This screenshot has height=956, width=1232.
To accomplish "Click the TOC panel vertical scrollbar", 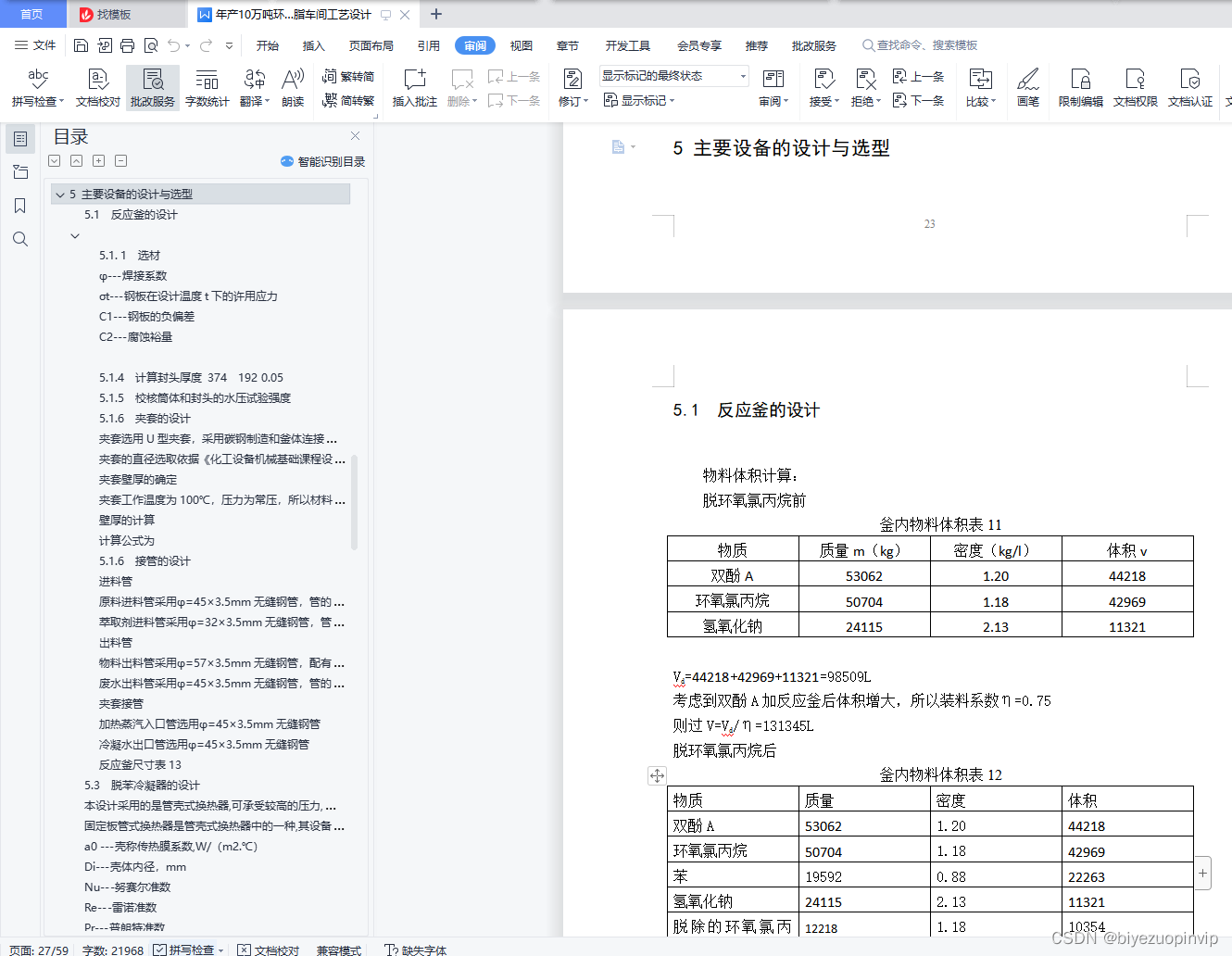I will click(354, 502).
